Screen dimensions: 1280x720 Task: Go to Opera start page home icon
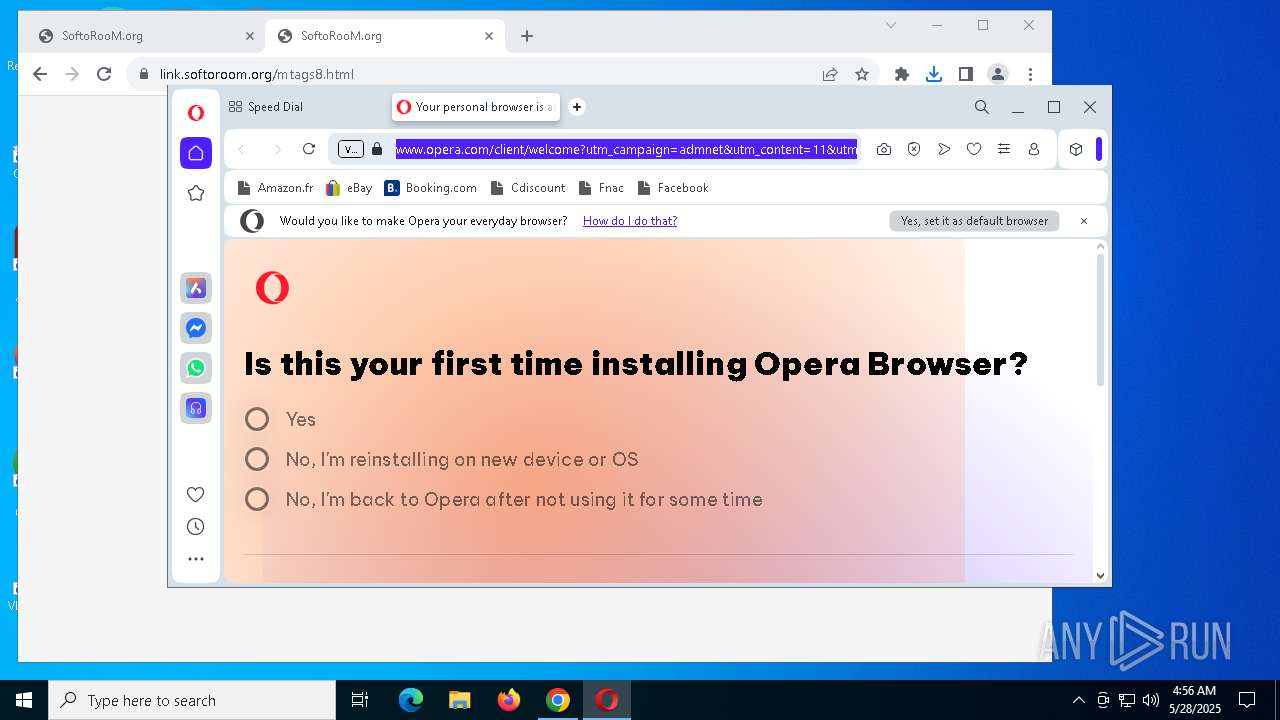pyautogui.click(x=196, y=153)
